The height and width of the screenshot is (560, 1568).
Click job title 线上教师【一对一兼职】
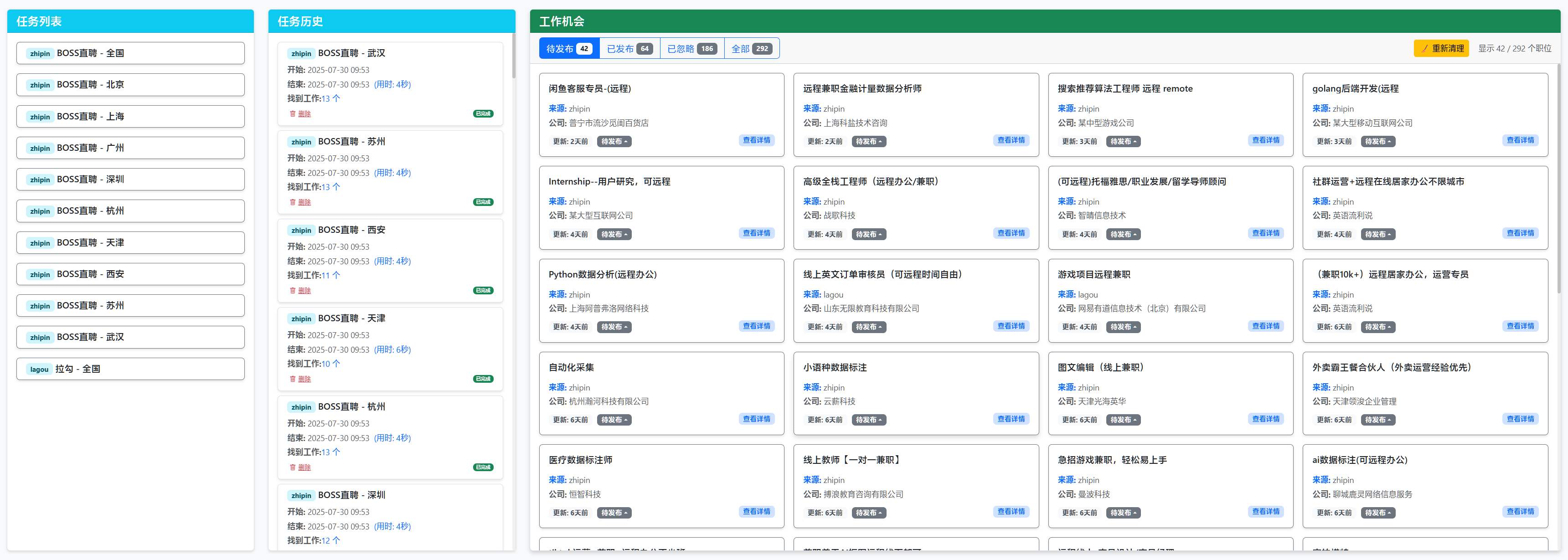pos(852,460)
